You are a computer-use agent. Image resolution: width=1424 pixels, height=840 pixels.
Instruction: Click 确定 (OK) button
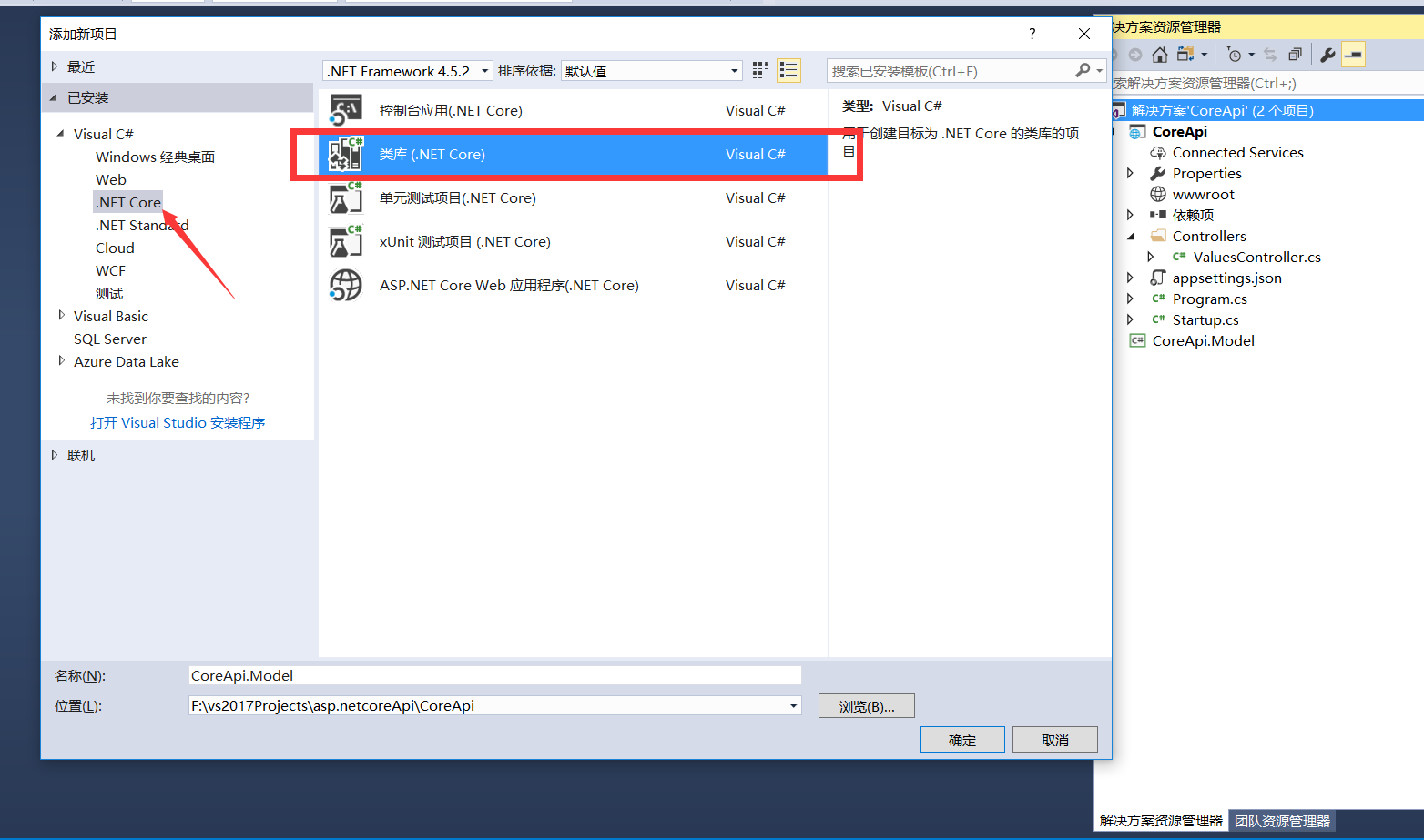point(962,740)
